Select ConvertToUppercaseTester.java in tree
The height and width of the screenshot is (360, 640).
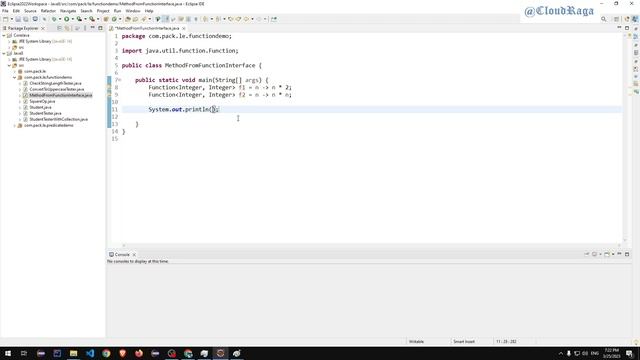(56, 89)
